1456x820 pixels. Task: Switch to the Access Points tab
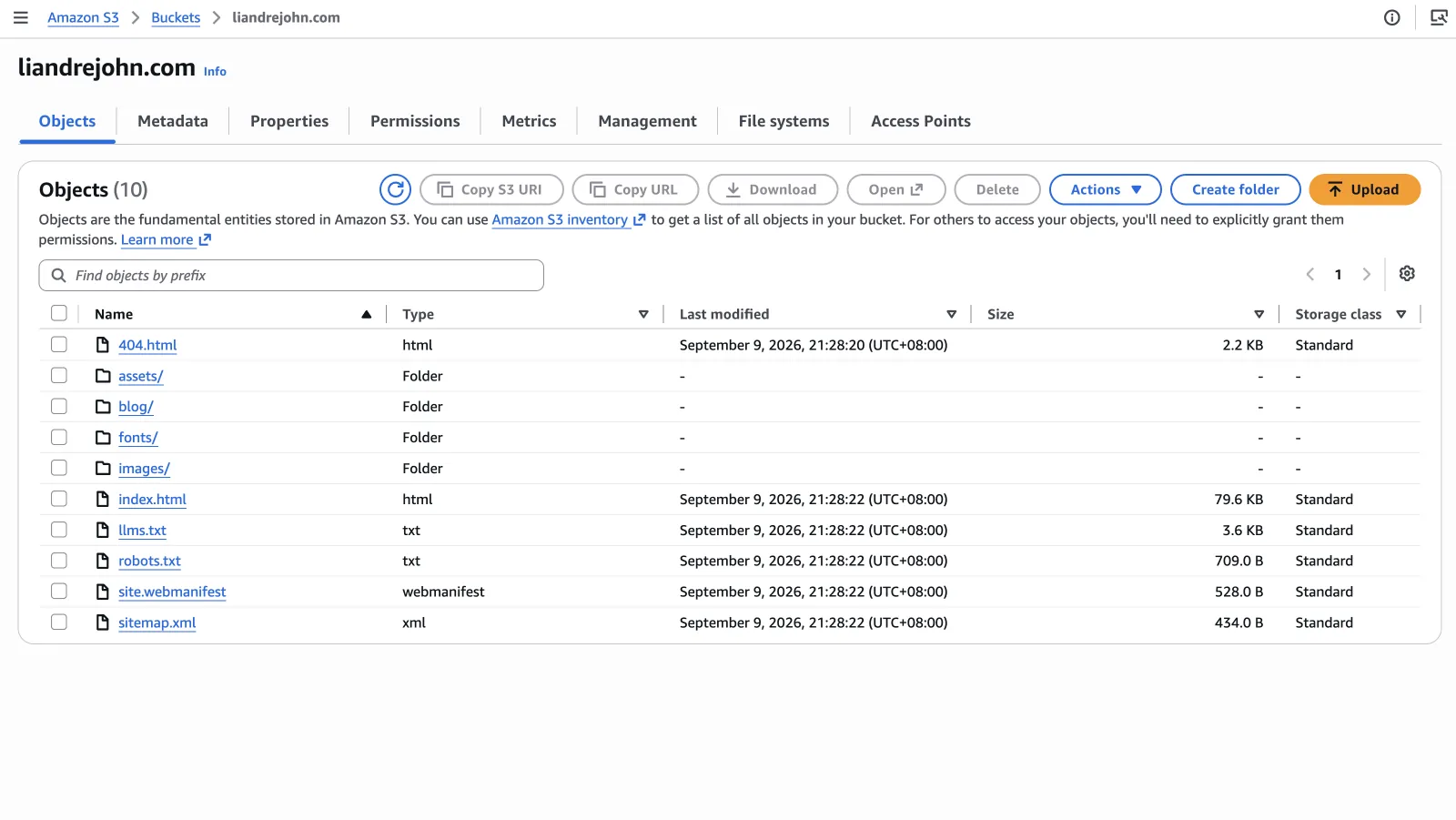coord(921,121)
